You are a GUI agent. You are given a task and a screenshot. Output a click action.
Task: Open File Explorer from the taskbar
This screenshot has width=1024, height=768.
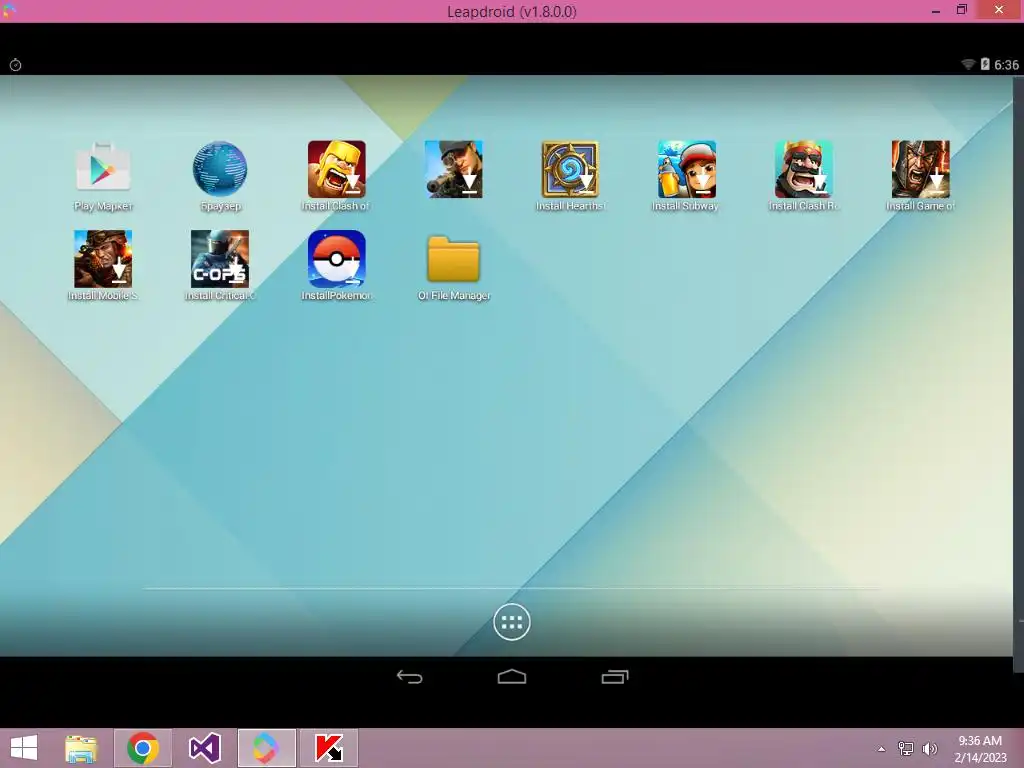[x=82, y=748]
